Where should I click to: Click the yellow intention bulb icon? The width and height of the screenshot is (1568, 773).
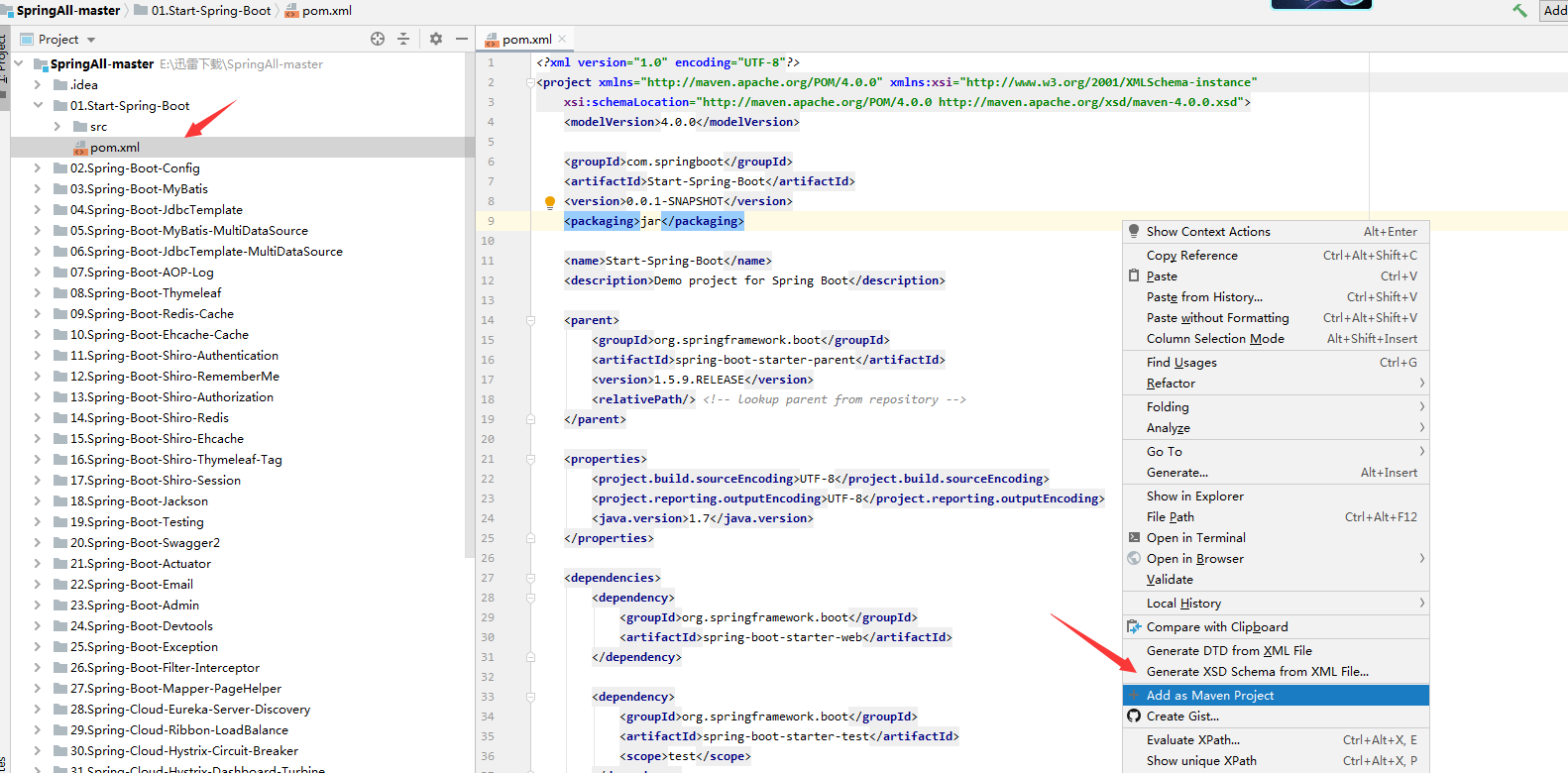tap(550, 202)
